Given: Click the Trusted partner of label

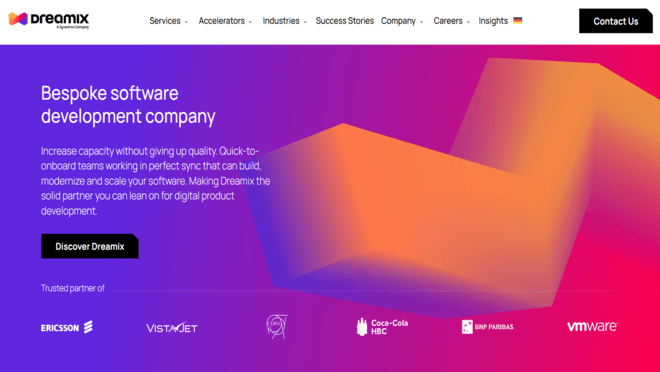Looking at the screenshot, I should 73,288.
